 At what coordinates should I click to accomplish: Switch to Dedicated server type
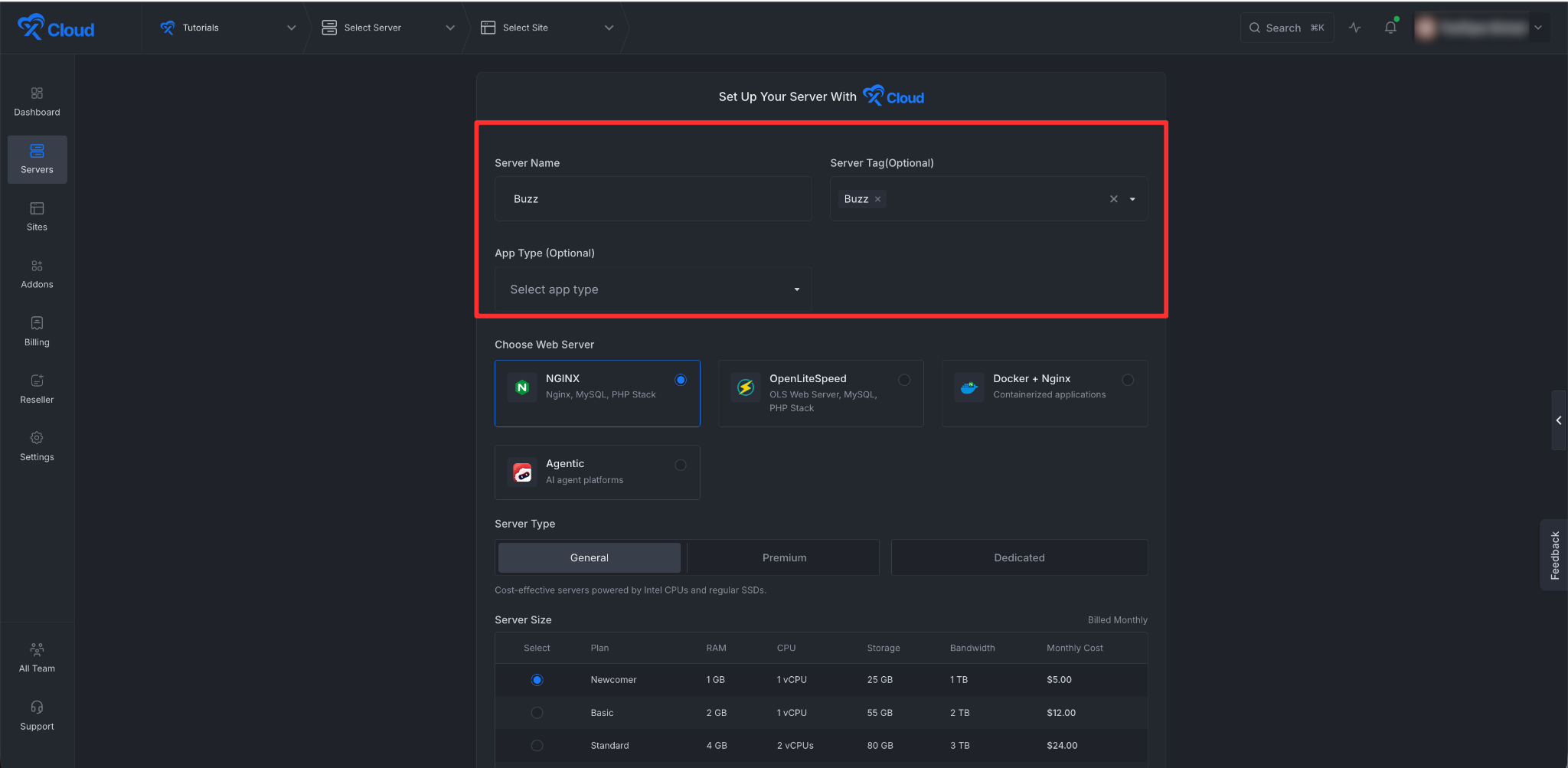tap(1019, 557)
